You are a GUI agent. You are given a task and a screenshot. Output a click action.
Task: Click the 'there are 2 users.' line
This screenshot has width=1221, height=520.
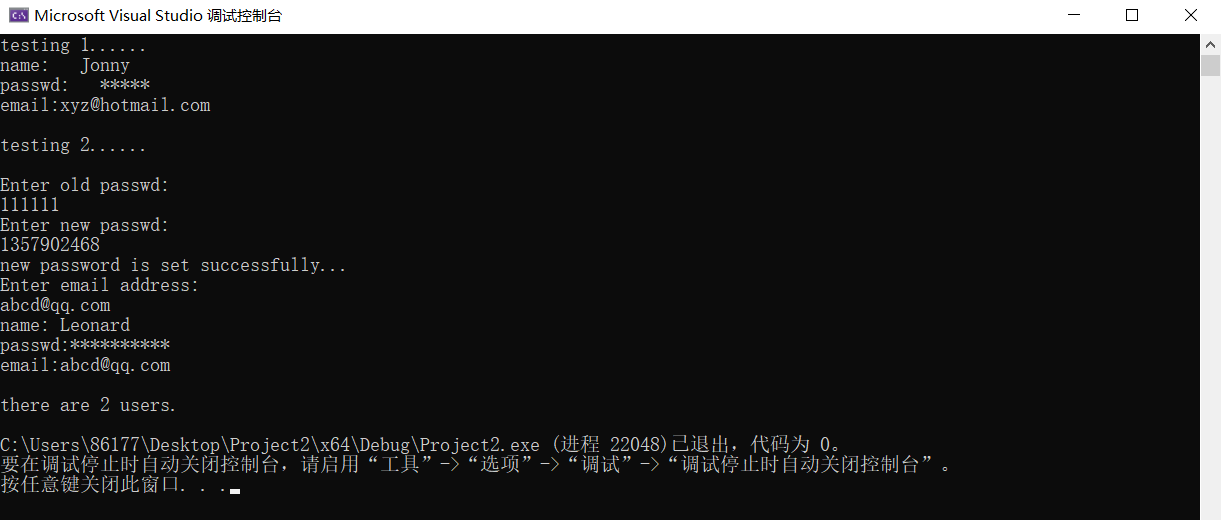click(x=88, y=405)
